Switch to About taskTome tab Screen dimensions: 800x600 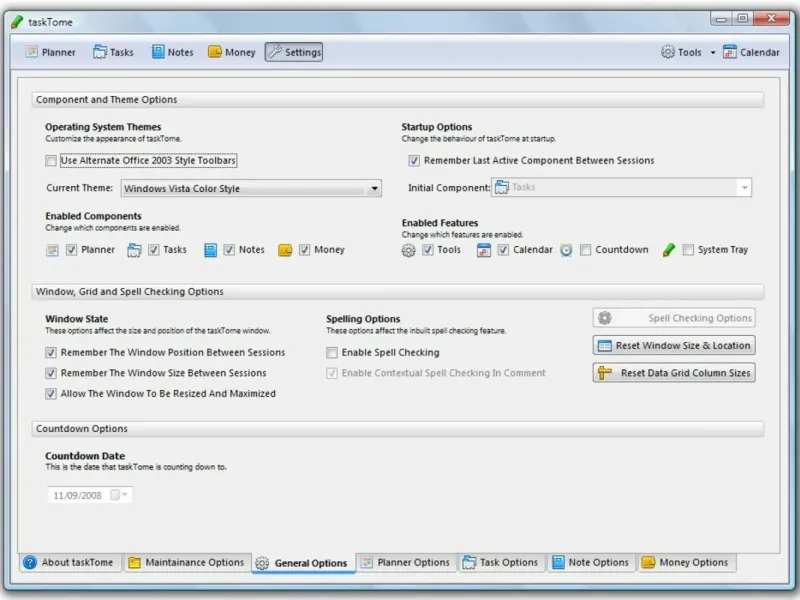[70, 562]
